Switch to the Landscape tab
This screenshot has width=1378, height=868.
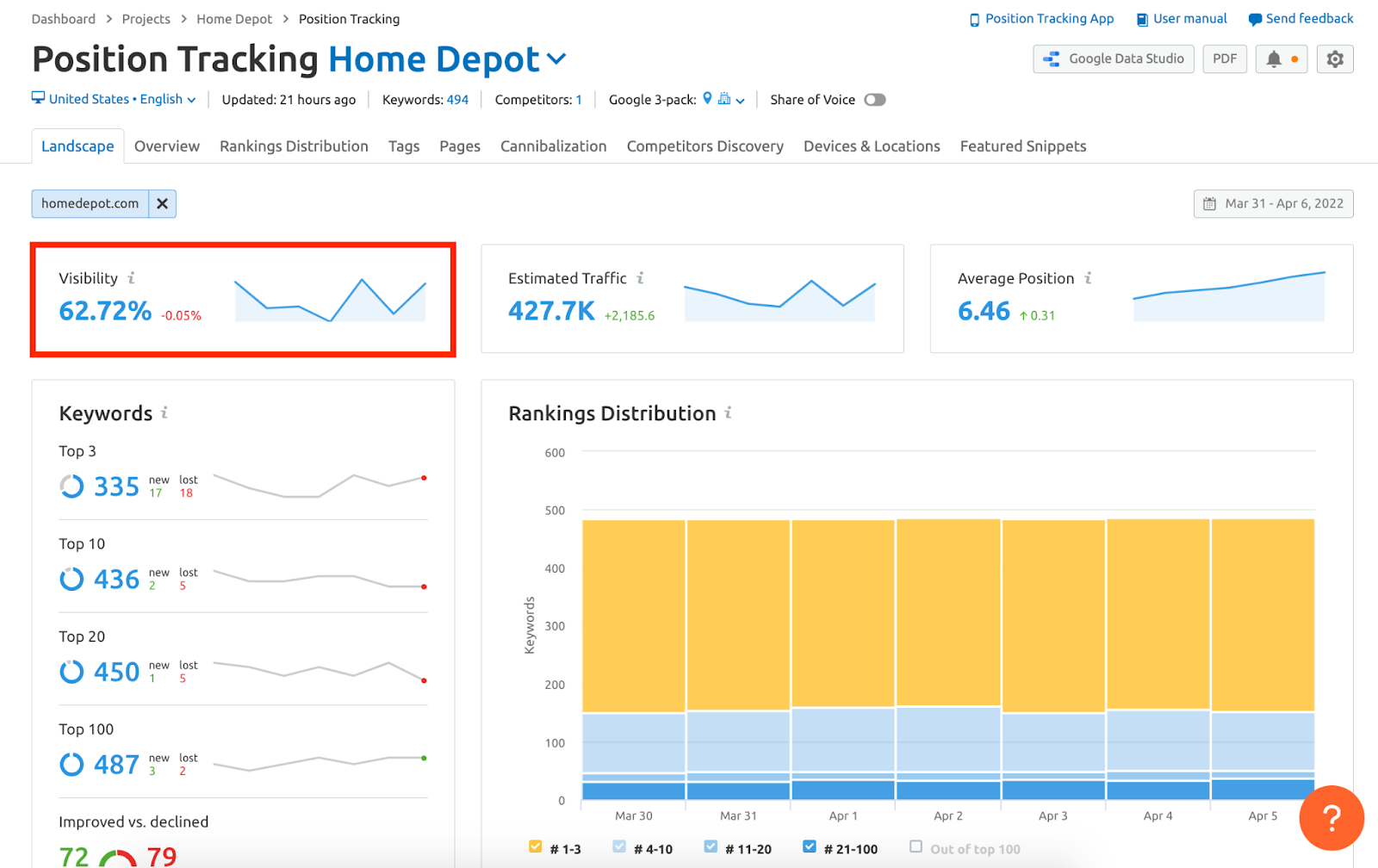click(x=78, y=146)
